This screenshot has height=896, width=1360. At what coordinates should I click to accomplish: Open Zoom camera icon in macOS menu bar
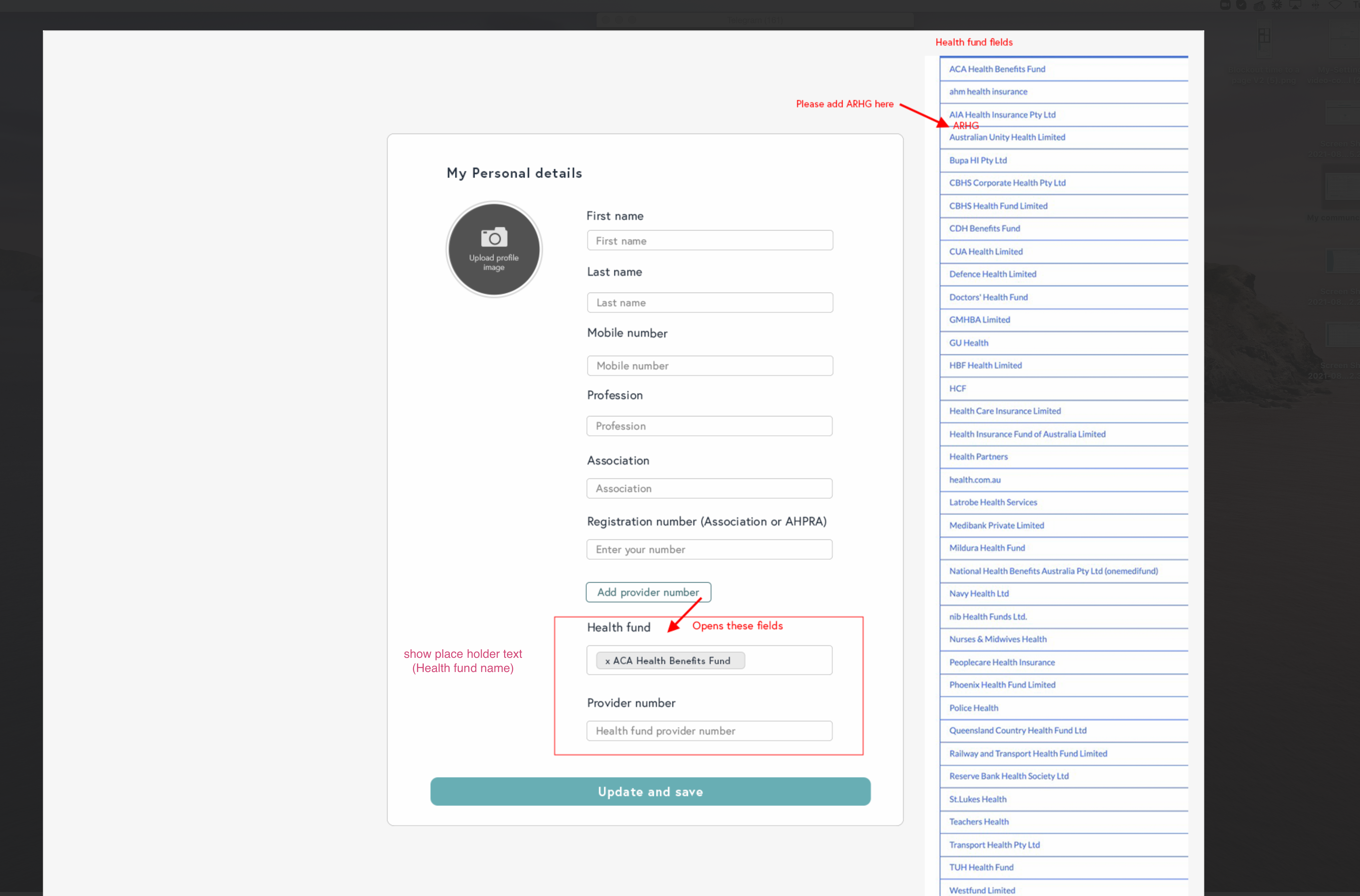pos(1225,5)
